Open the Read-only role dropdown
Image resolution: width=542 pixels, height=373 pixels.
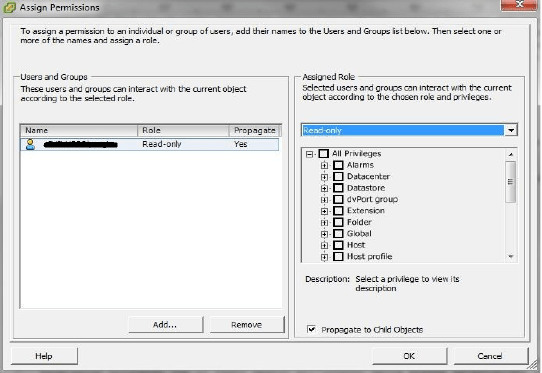(x=511, y=130)
